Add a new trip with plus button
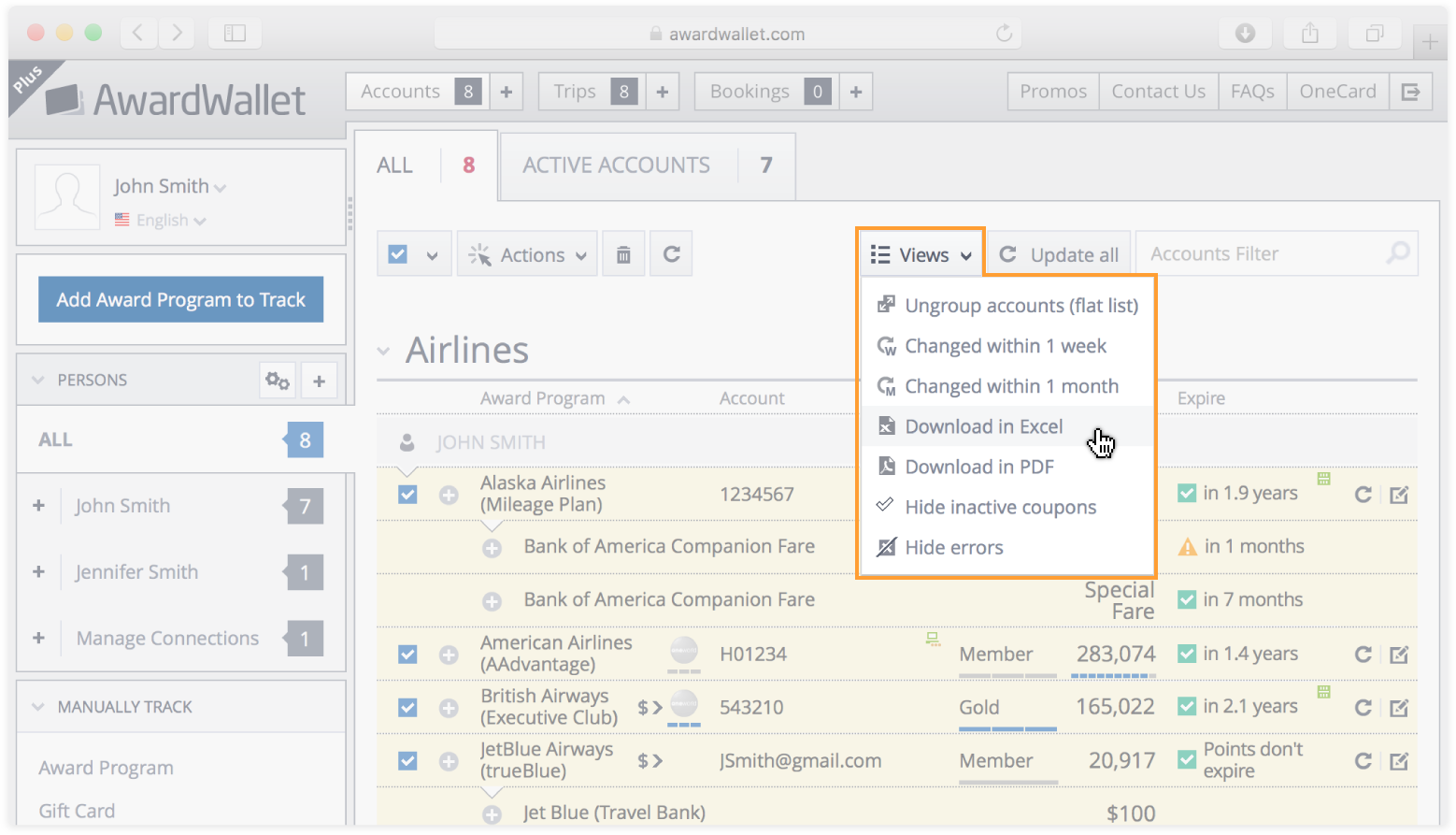1456x835 pixels. tap(662, 92)
